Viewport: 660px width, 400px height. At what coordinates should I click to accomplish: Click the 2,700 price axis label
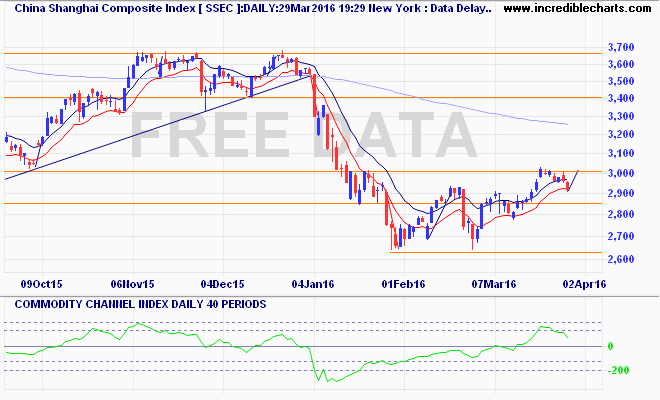pos(621,236)
